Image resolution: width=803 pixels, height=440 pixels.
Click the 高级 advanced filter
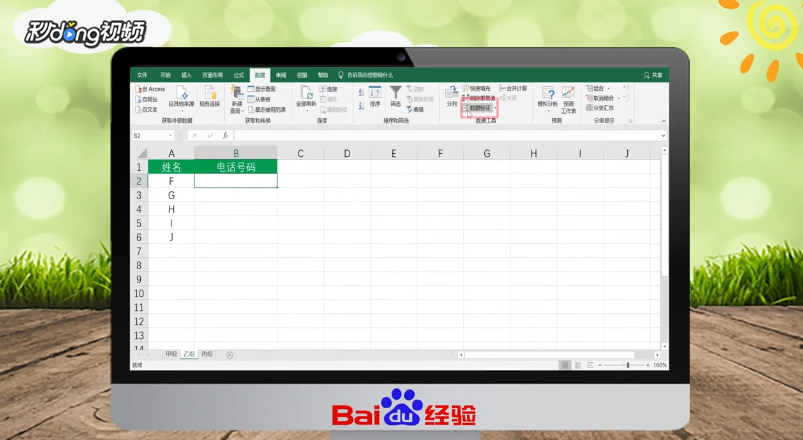click(415, 110)
